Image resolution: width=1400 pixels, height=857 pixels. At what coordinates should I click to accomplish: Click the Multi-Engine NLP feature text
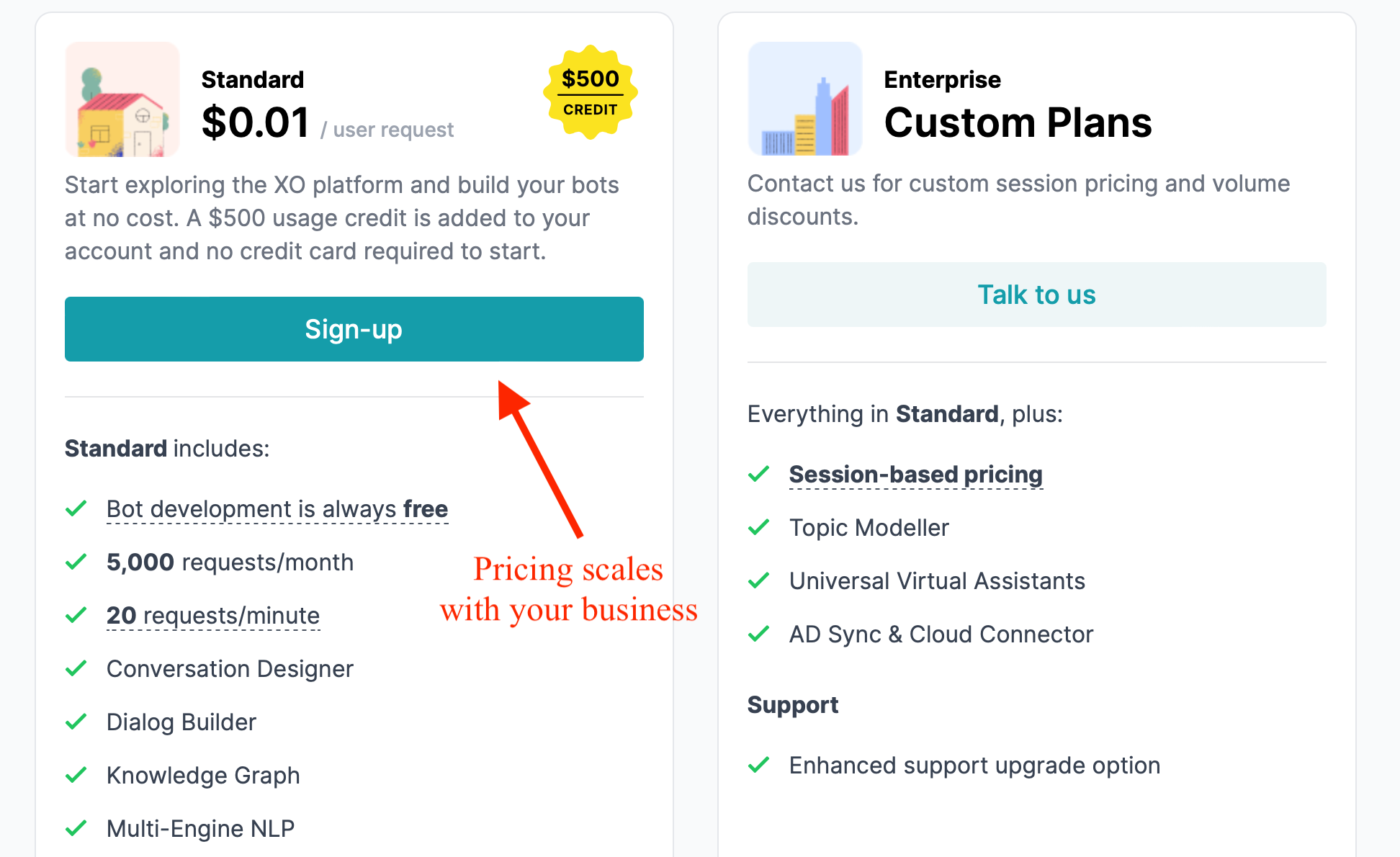click(200, 829)
